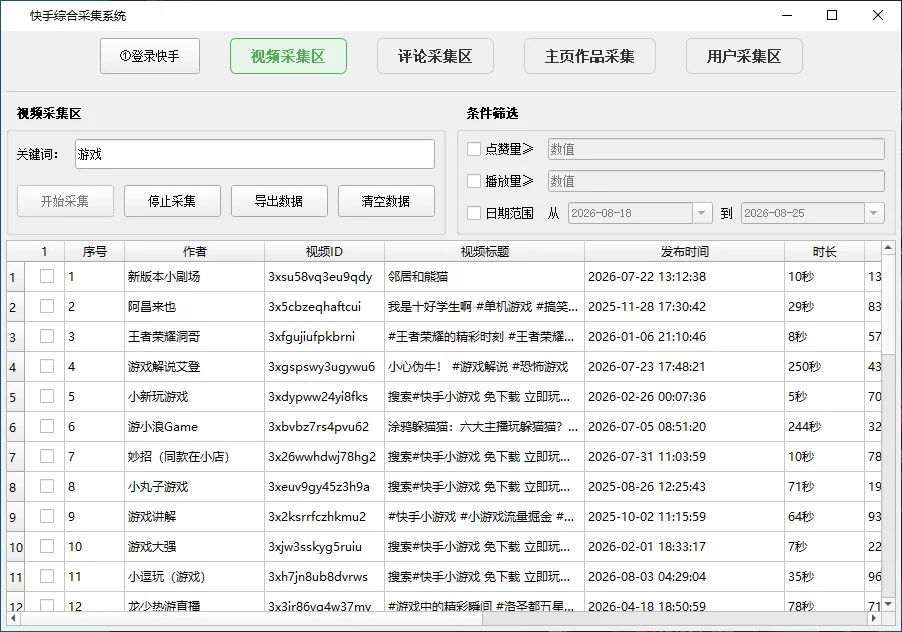Enable the 点赞量≥ filter checkbox
This screenshot has width=902, height=632.
click(x=473, y=149)
